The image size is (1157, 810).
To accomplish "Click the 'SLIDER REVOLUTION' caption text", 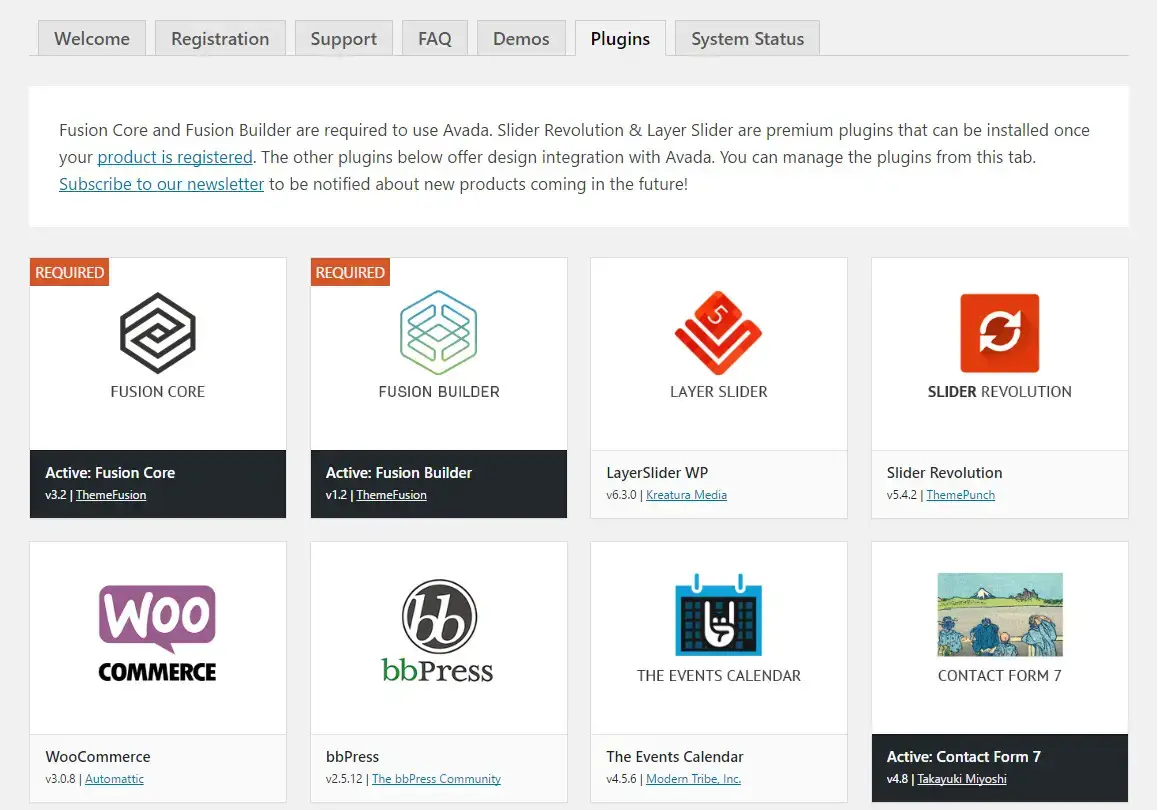I will coord(999,392).
